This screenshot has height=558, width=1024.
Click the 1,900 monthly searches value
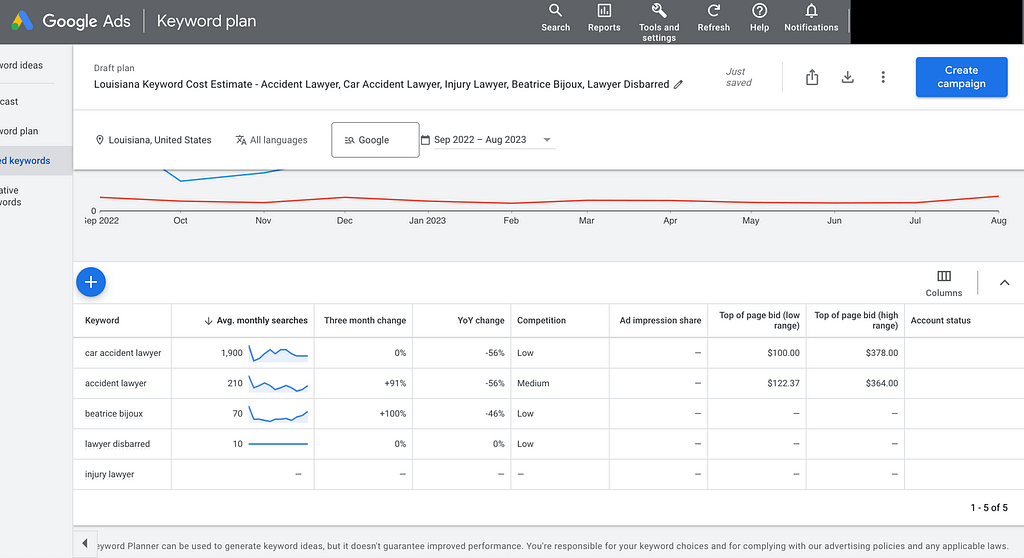pos(231,353)
